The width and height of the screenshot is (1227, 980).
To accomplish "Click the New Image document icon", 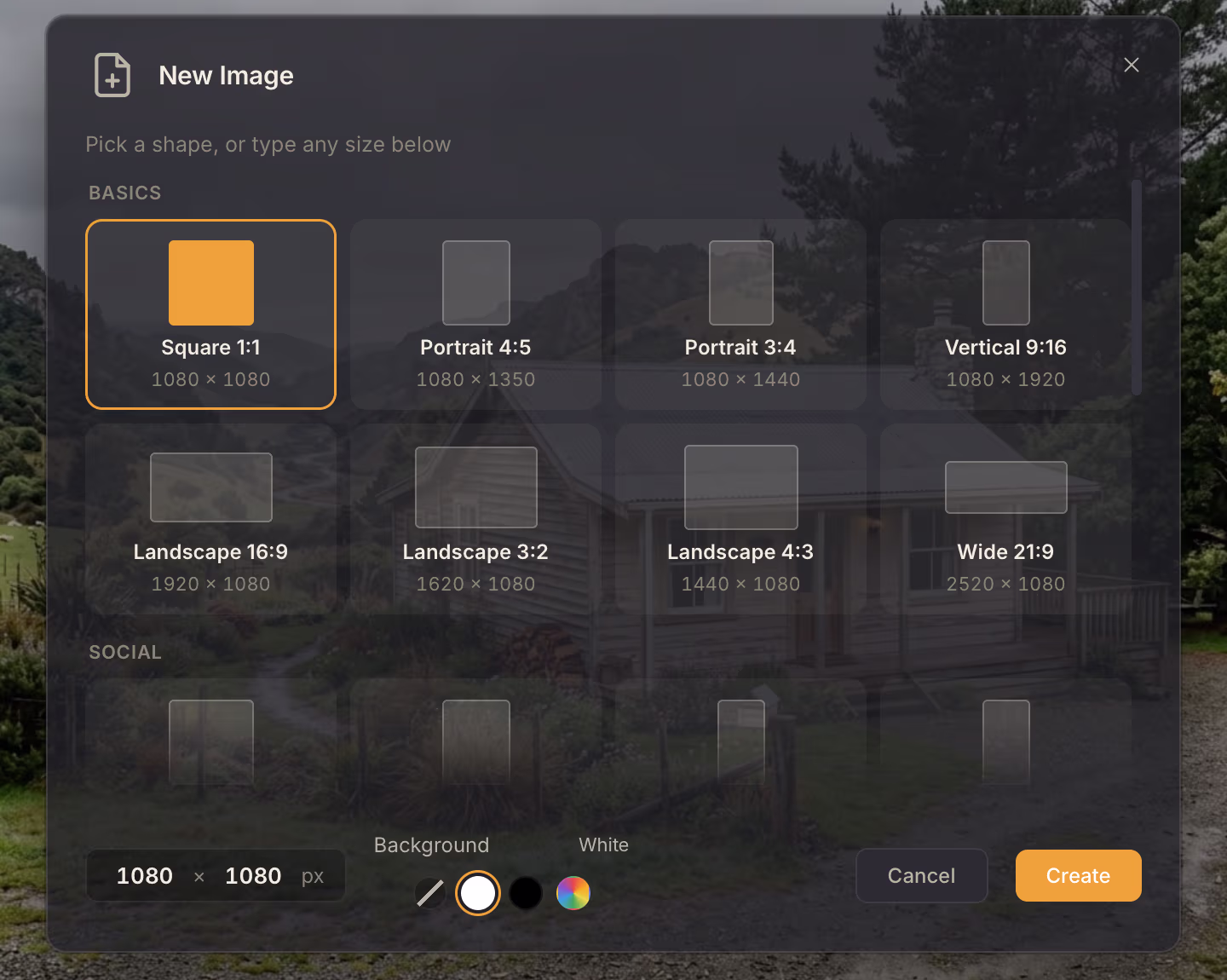I will [x=112, y=75].
